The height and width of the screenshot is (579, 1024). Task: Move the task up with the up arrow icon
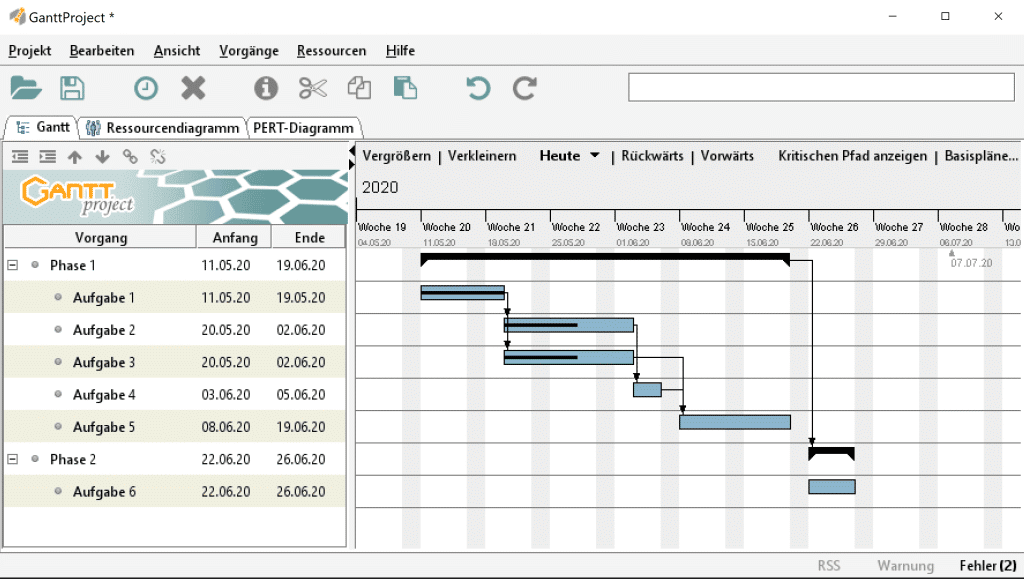[x=75, y=156]
